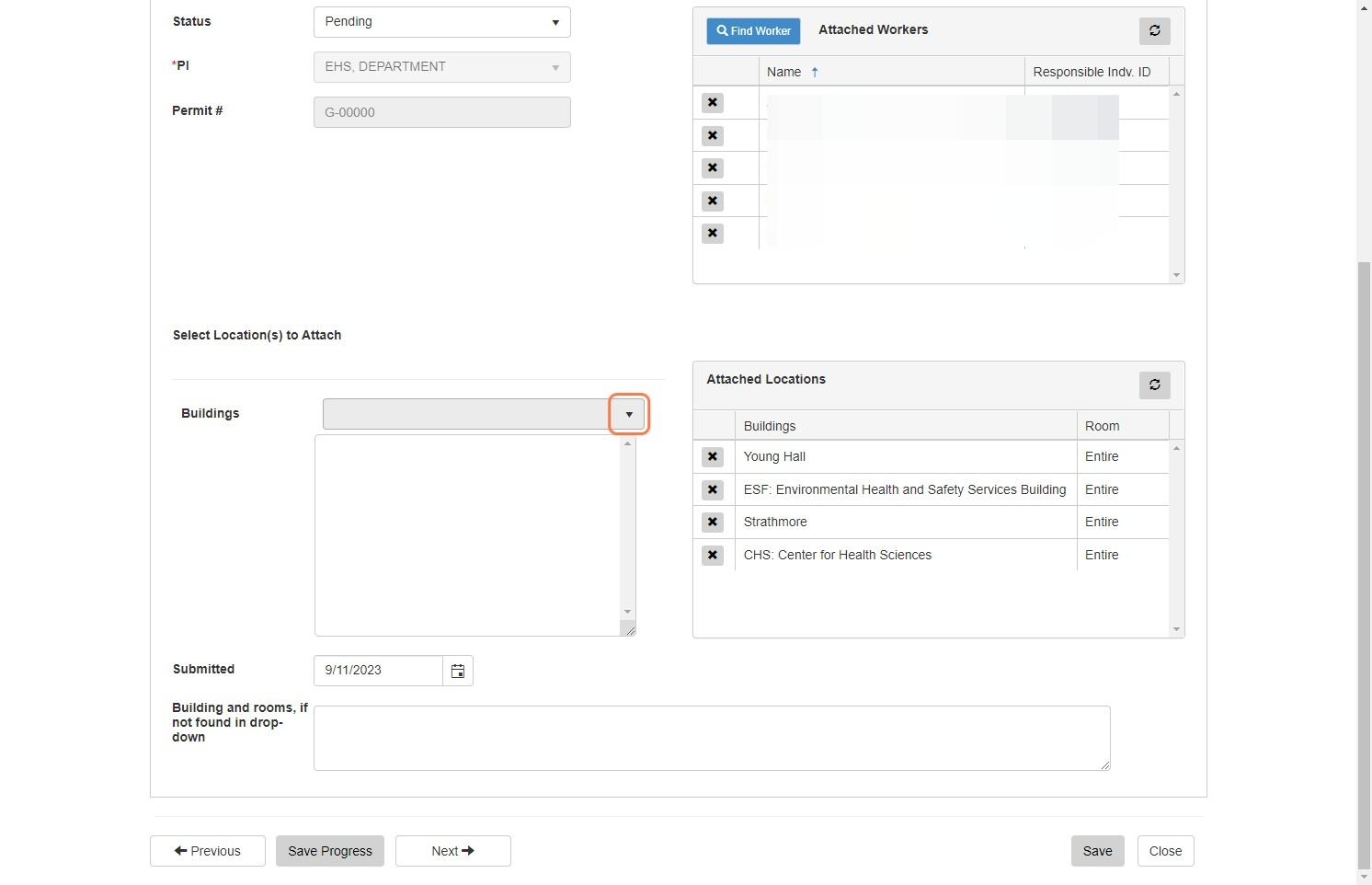Click the Permit # field
The width and height of the screenshot is (1372, 885).
point(441,112)
